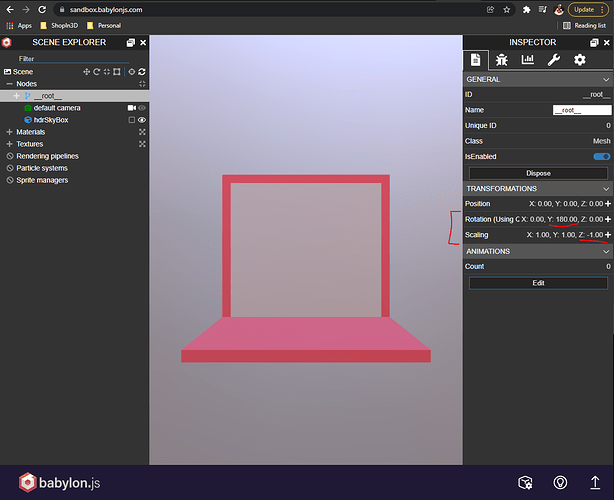Open the Reading list
614x500 pixels.
(x=584, y=25)
